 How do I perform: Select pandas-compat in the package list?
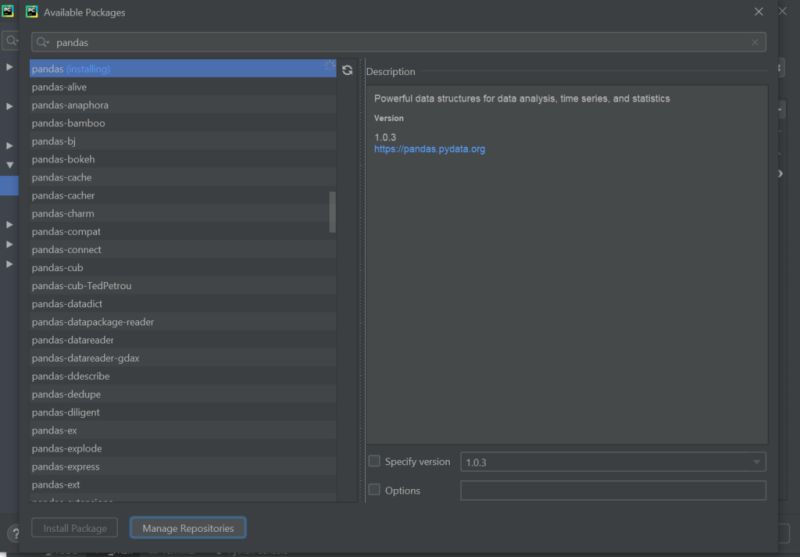pos(183,232)
